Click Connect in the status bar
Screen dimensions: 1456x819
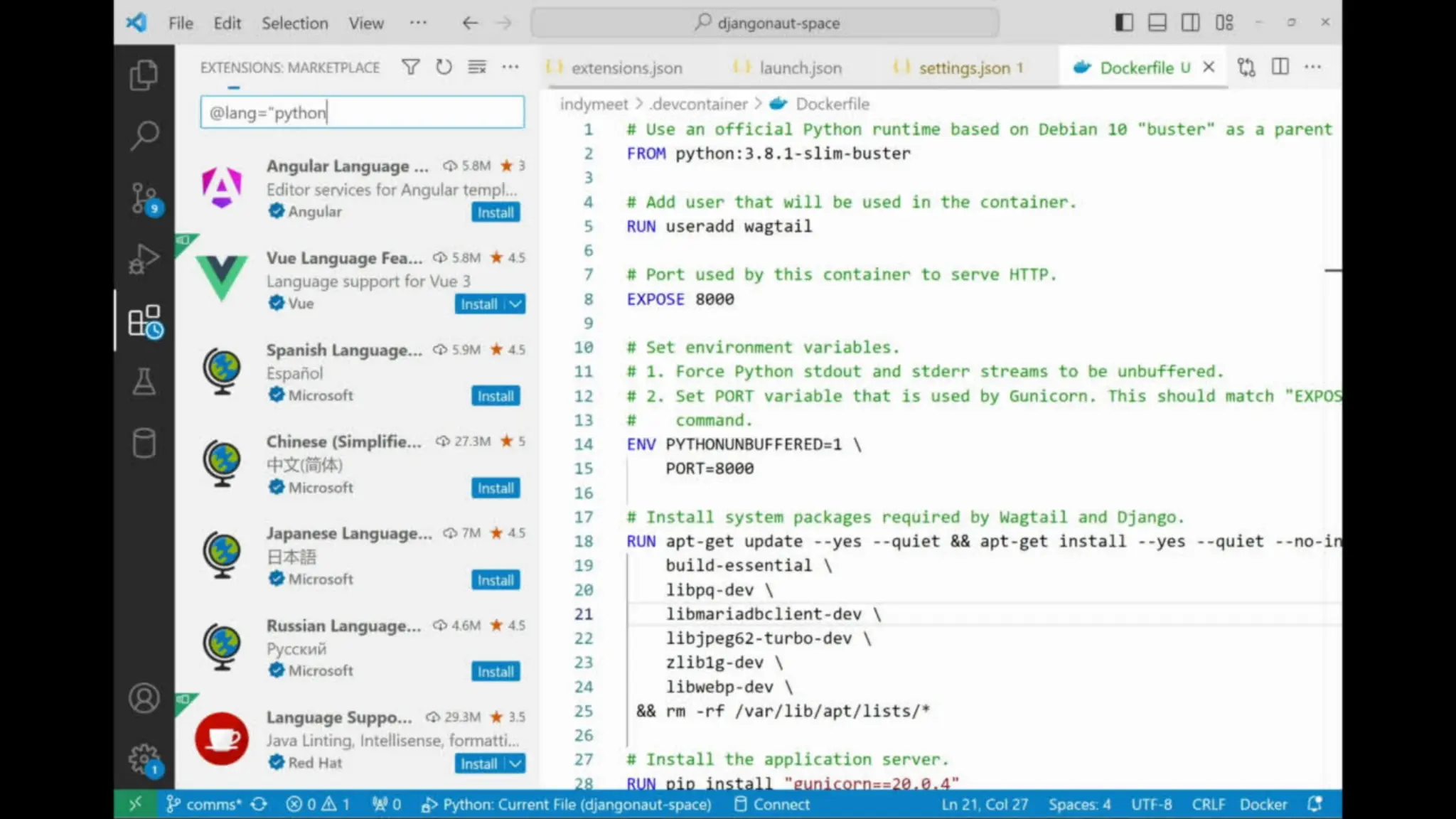[x=771, y=804]
